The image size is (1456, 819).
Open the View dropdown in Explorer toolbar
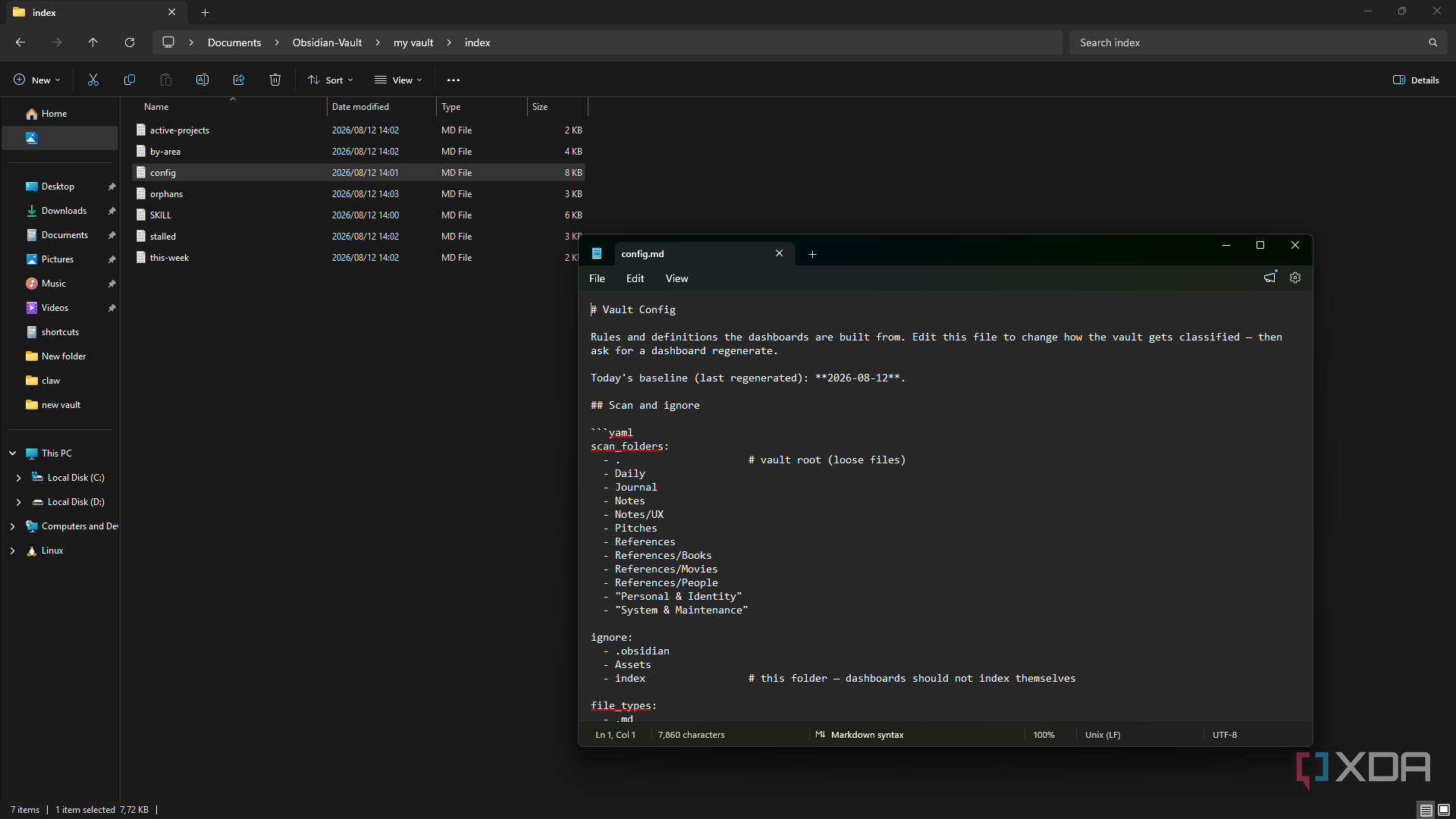pyautogui.click(x=398, y=80)
